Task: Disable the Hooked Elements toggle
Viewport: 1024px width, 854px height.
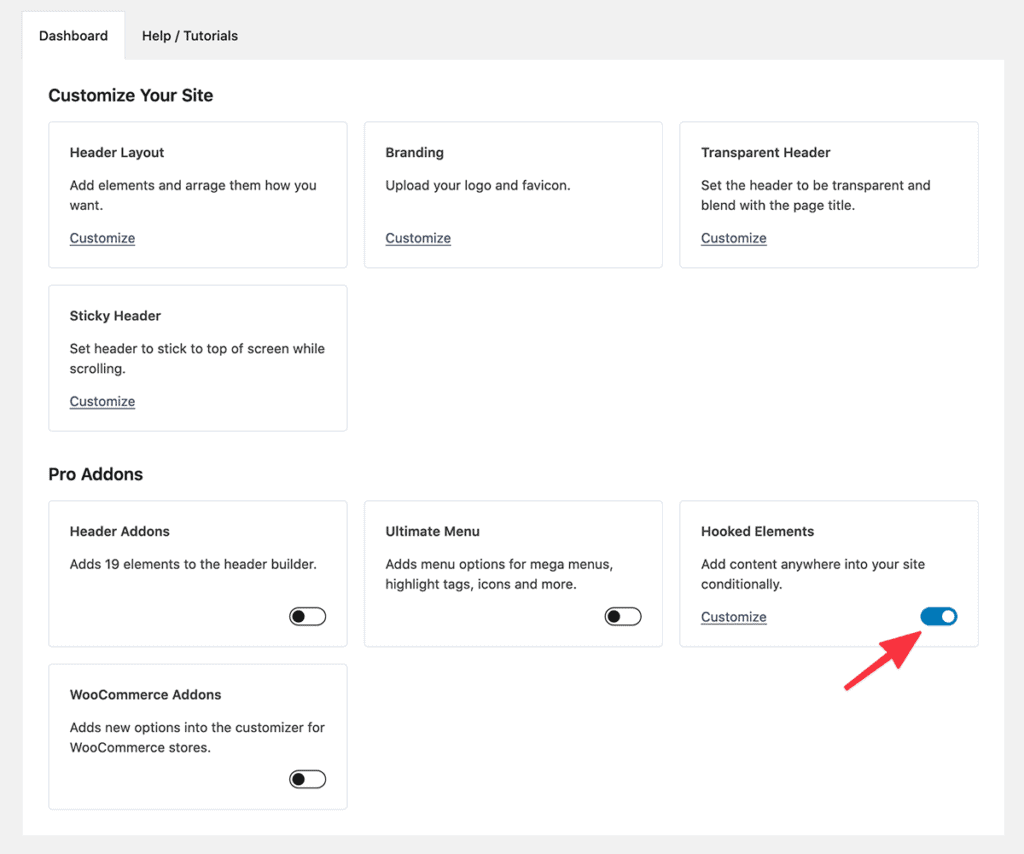Action: (938, 616)
